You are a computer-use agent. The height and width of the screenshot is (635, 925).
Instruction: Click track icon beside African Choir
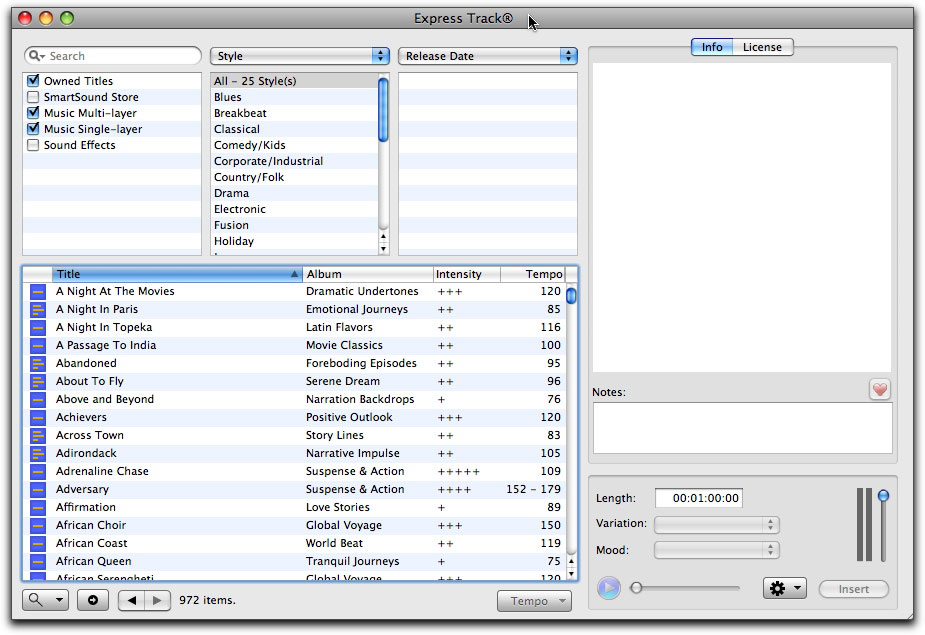[38, 525]
